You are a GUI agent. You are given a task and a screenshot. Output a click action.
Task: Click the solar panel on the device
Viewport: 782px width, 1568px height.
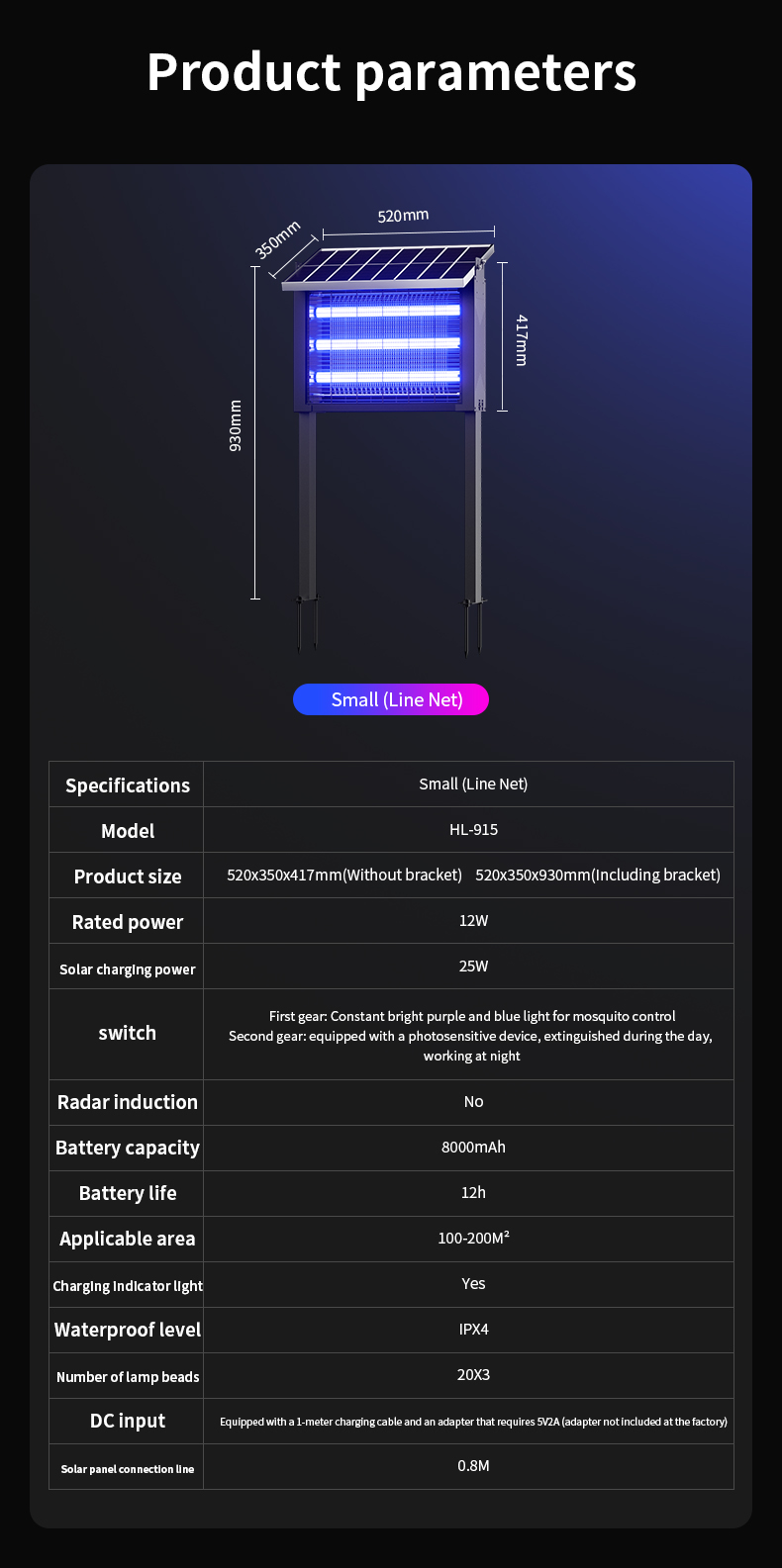click(388, 266)
